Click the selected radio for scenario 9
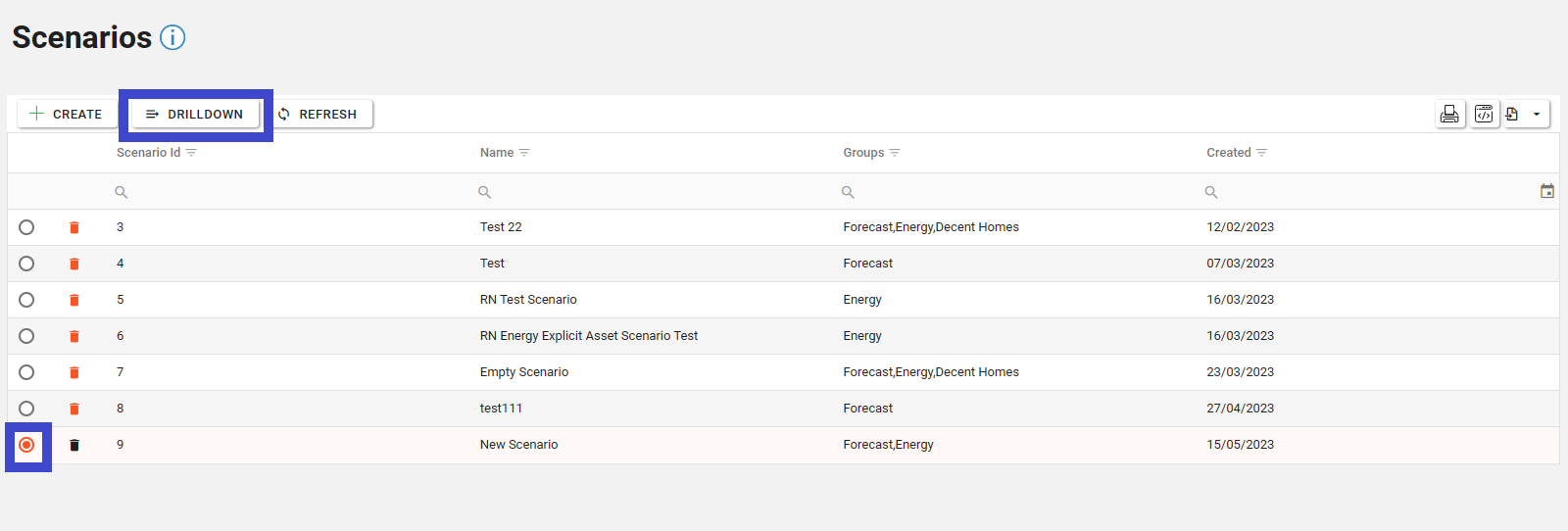Image resolution: width=1568 pixels, height=531 pixels. [x=26, y=445]
